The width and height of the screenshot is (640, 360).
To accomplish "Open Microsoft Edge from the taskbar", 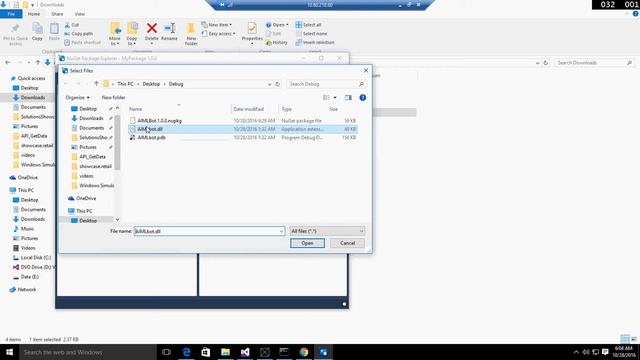I will point(187,352).
